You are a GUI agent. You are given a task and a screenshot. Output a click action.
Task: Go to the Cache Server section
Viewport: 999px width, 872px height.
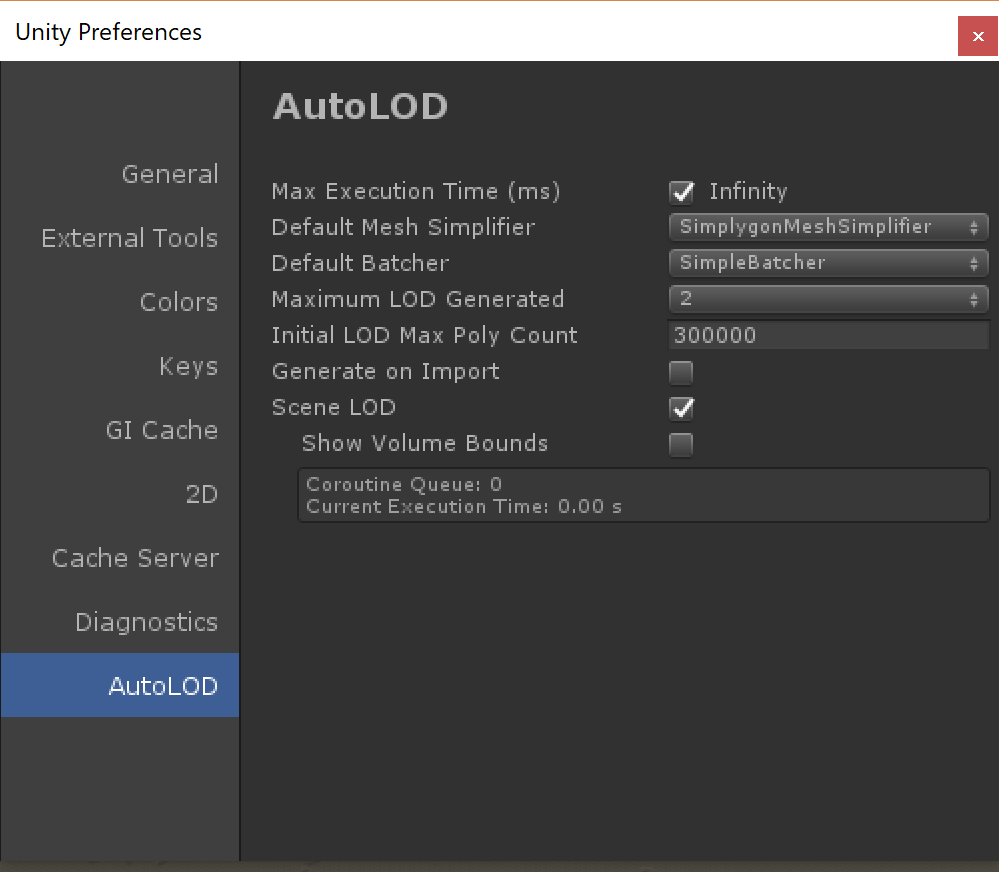pos(135,559)
